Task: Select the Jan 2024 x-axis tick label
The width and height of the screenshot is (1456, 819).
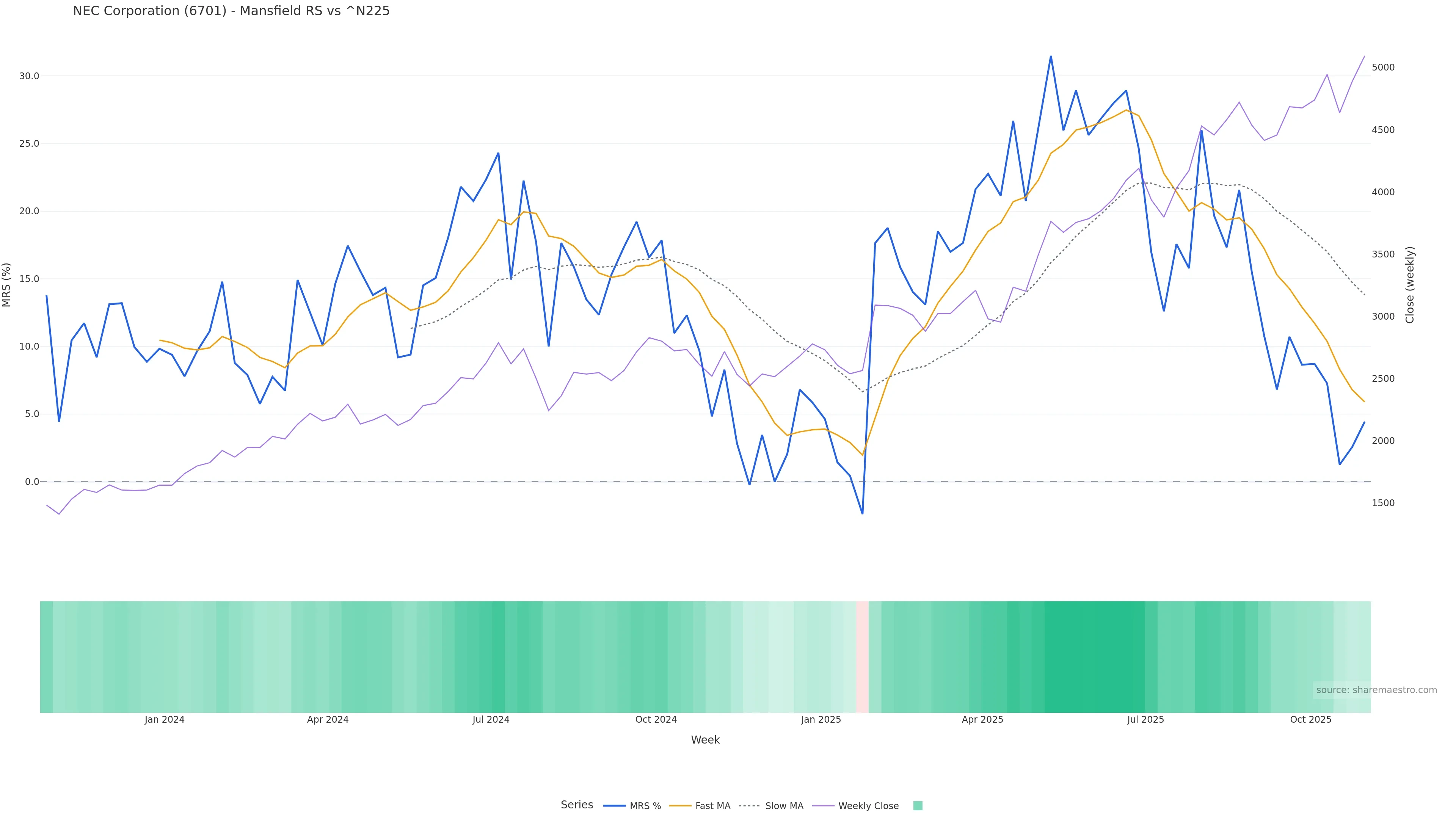Action: tap(165, 720)
